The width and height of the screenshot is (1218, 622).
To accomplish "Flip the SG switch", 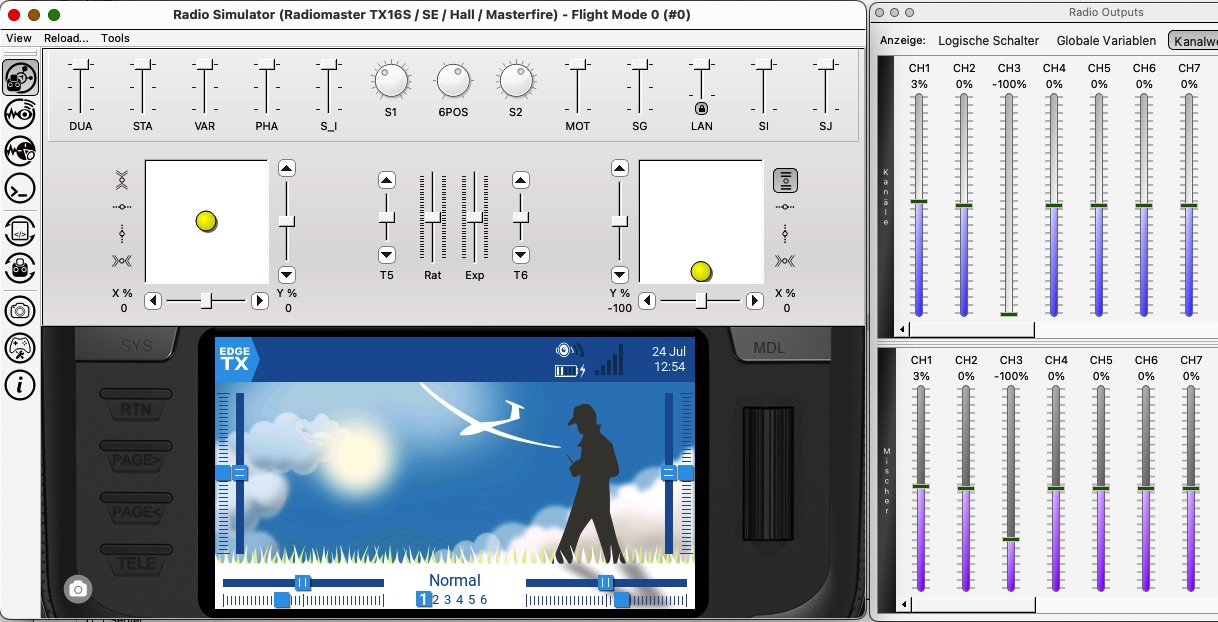I will coord(640,87).
